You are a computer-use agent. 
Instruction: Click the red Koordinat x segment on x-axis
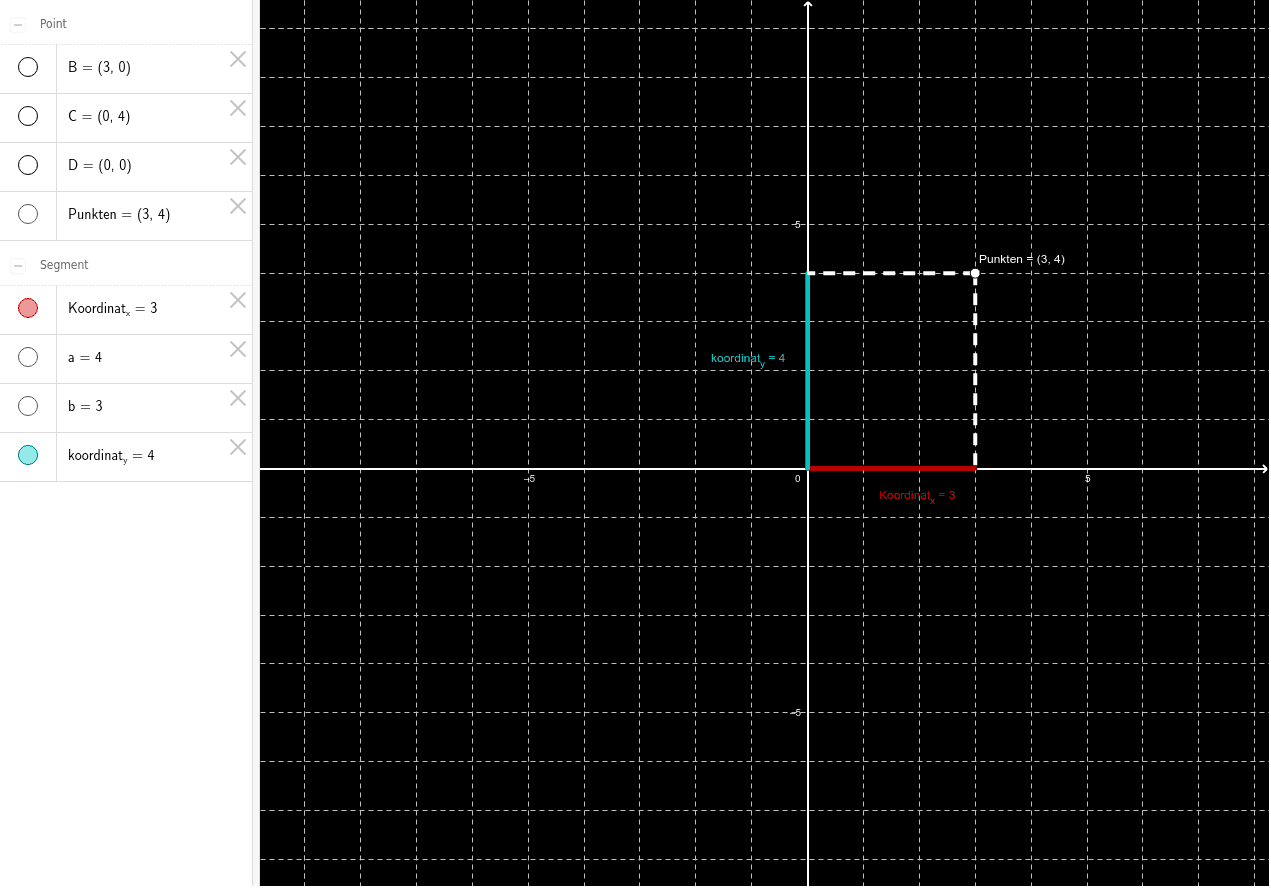[891, 468]
